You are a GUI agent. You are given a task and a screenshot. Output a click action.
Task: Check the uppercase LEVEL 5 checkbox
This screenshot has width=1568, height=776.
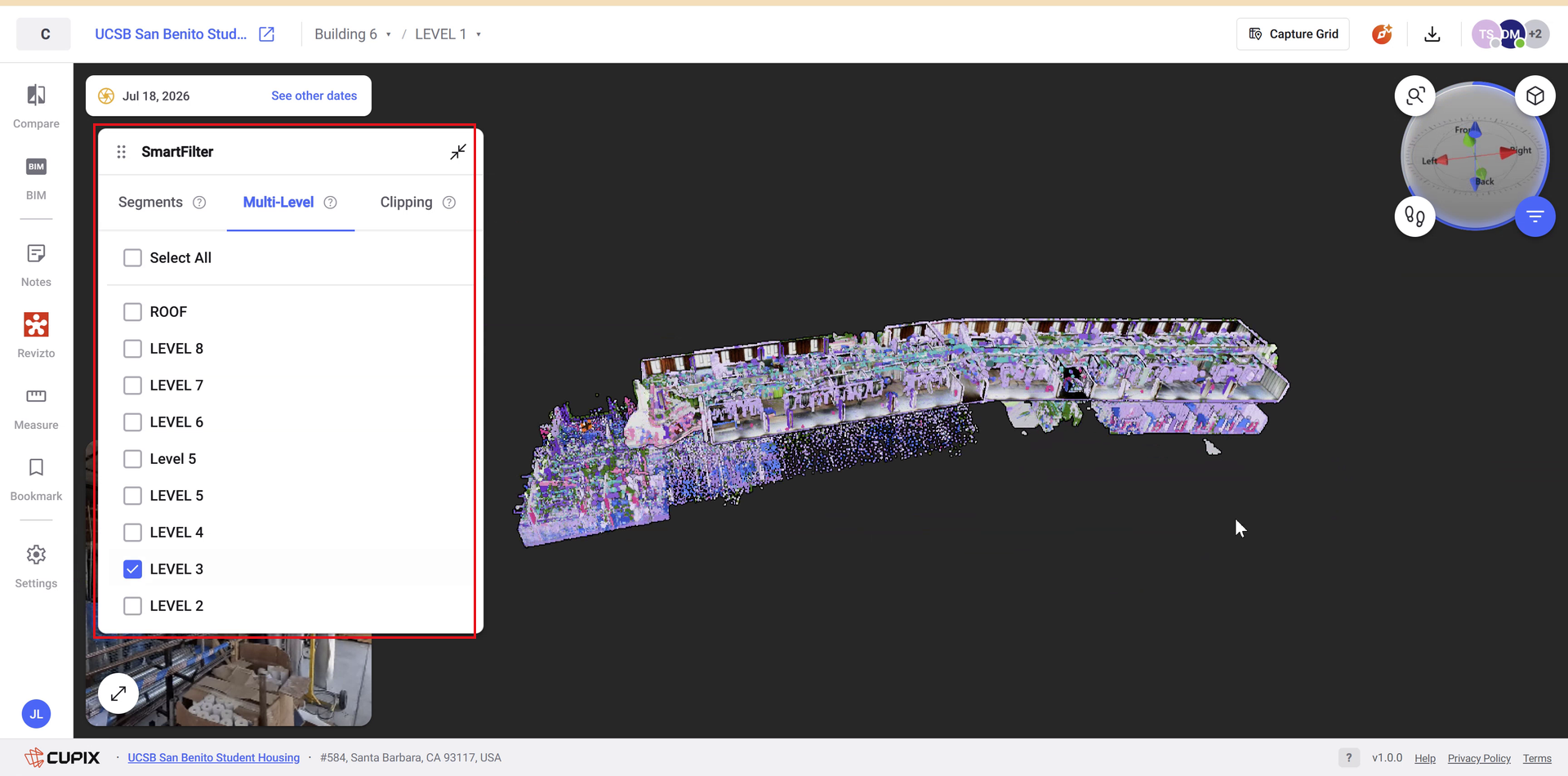pyautogui.click(x=132, y=496)
